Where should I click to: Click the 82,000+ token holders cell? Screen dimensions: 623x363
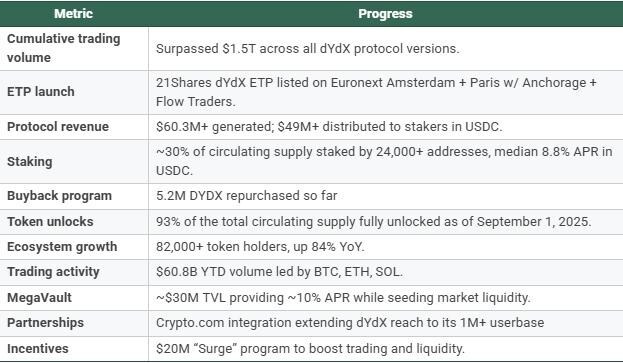click(x=260, y=247)
